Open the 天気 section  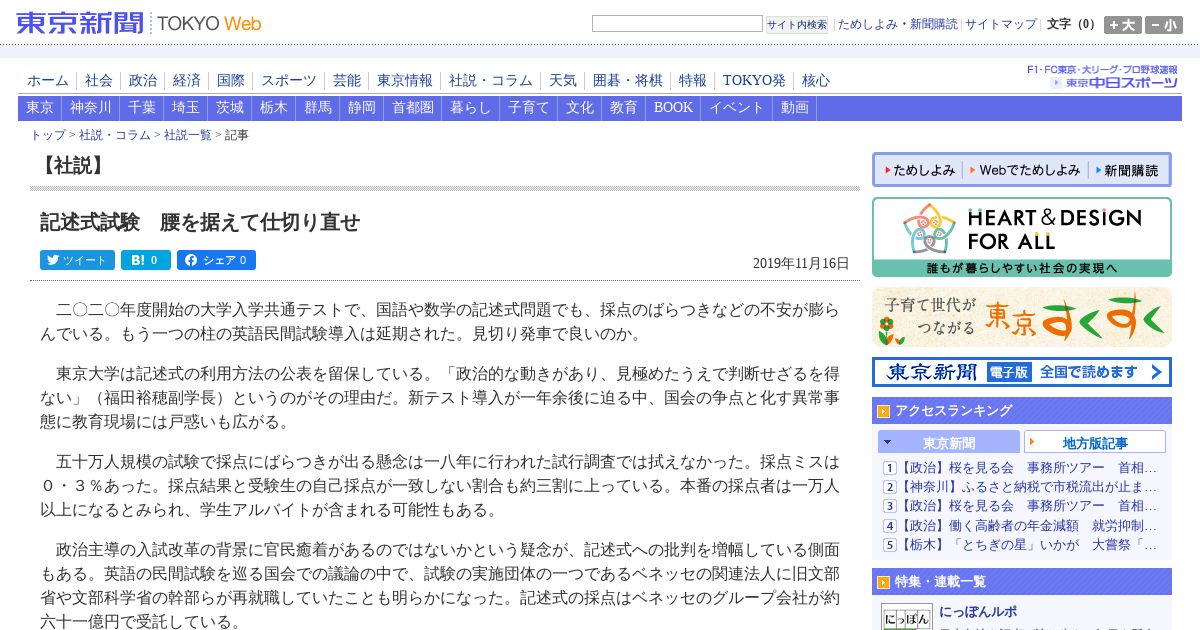(x=563, y=81)
